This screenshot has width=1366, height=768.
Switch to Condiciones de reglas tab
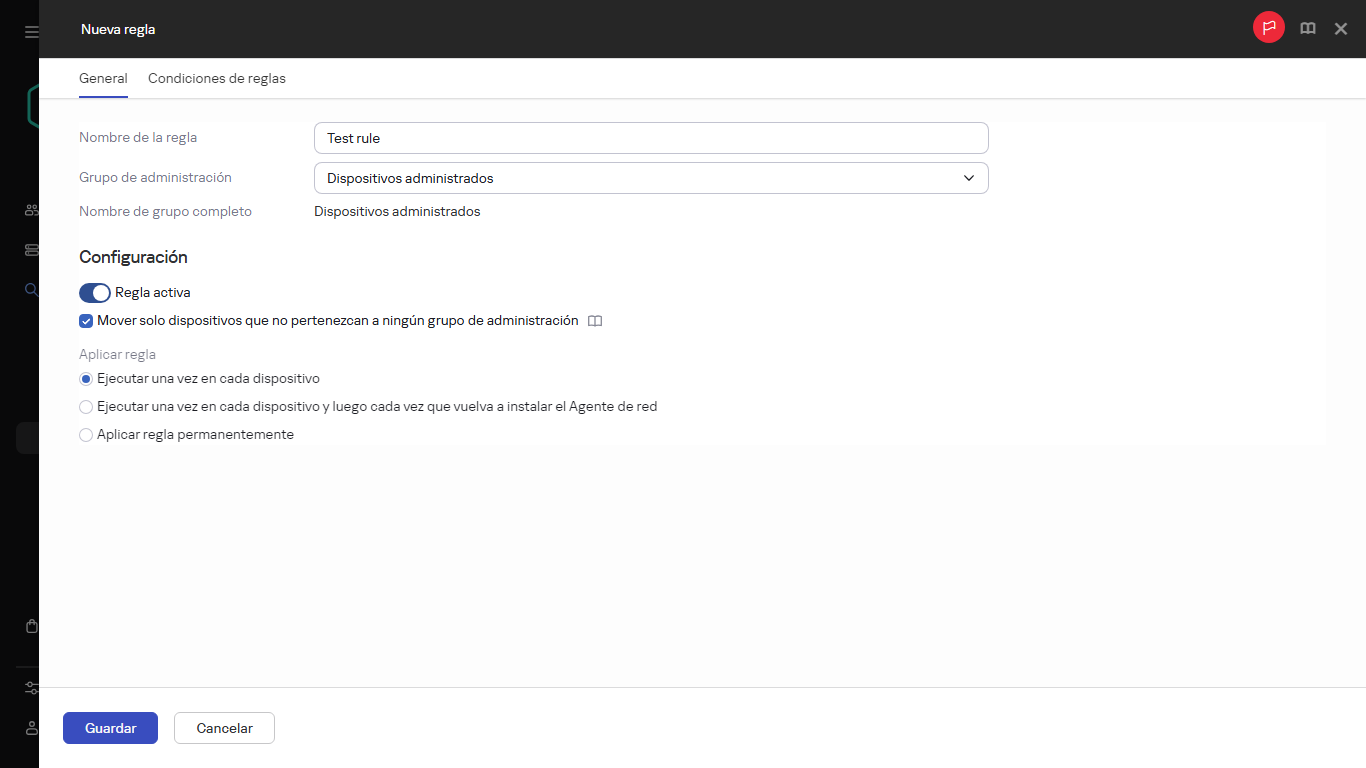point(217,79)
